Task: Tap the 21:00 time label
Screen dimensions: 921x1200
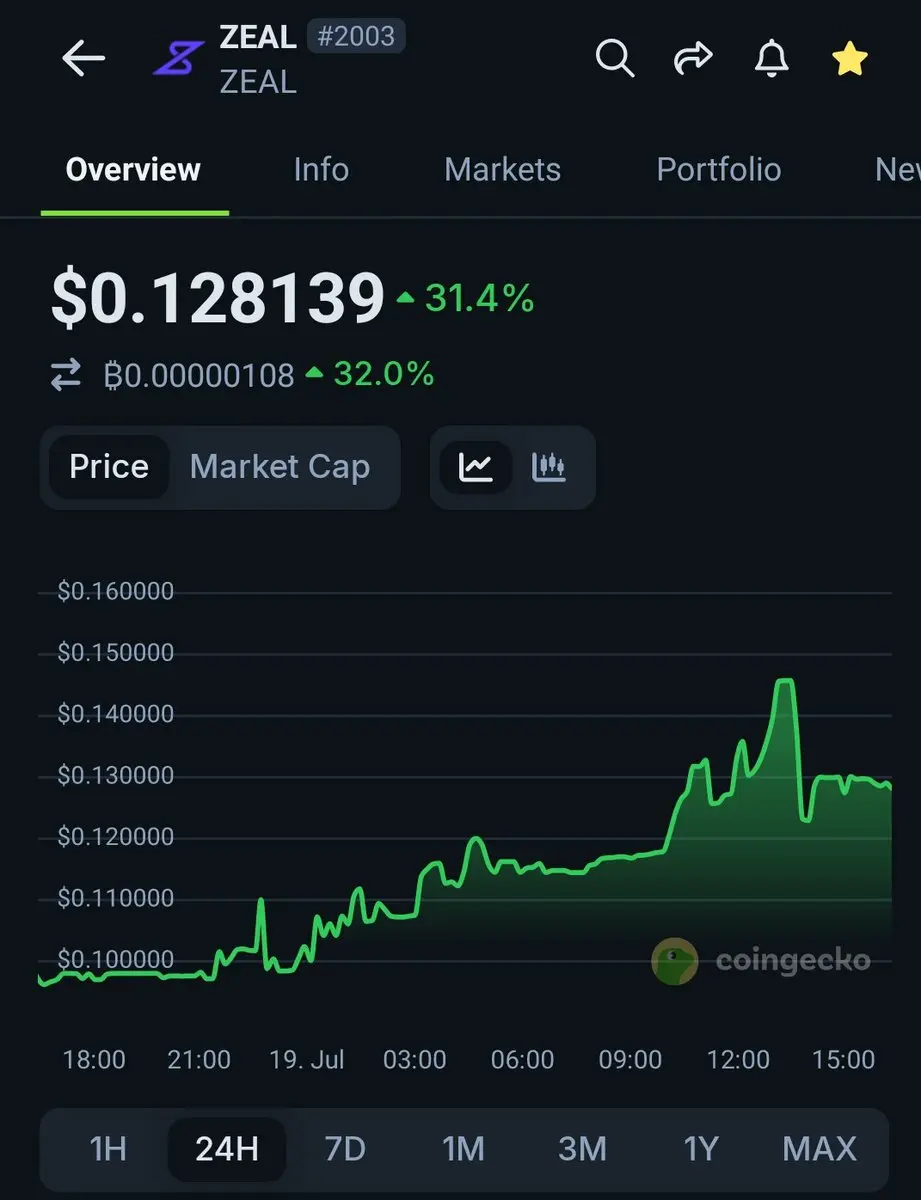Action: point(199,1060)
